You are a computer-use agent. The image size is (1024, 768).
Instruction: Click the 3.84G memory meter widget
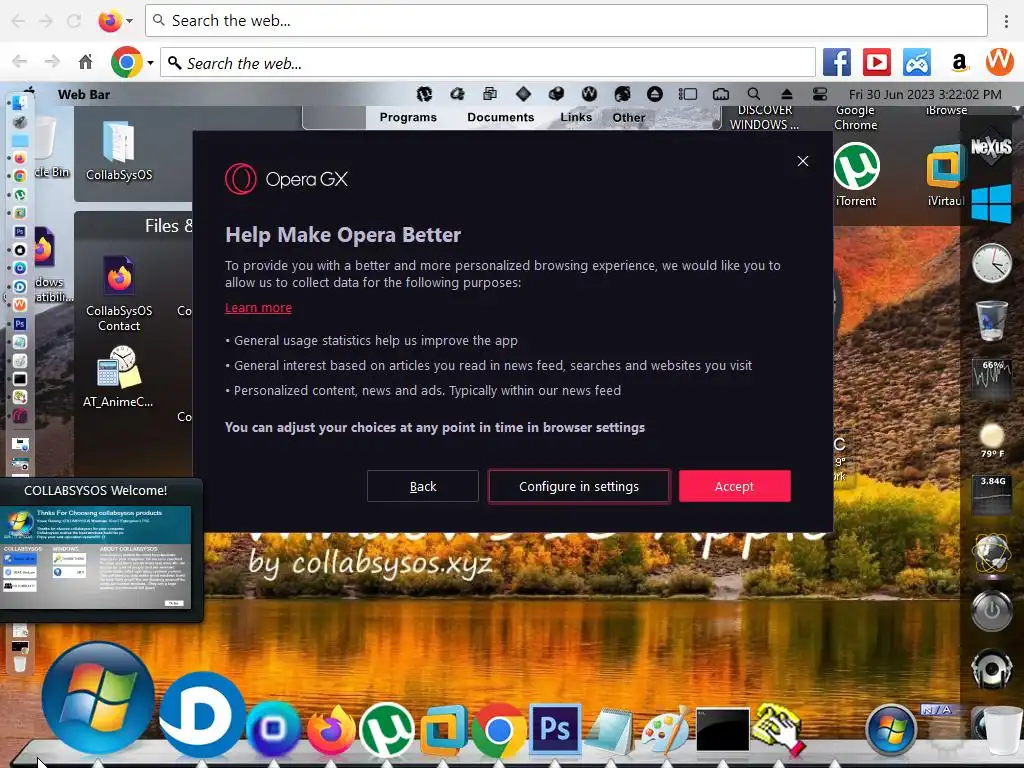(992, 496)
